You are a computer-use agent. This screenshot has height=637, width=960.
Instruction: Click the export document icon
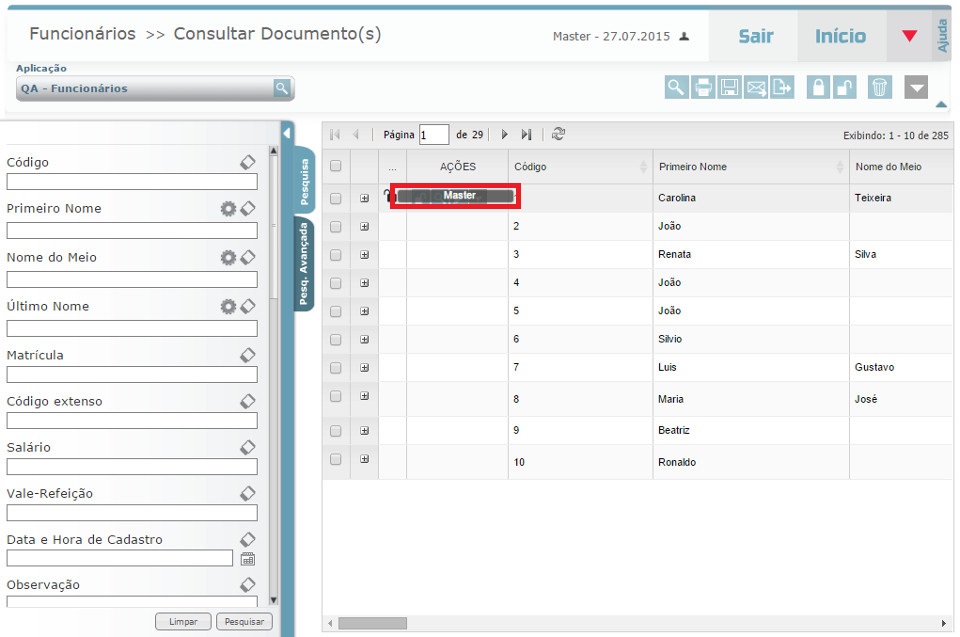[782, 87]
